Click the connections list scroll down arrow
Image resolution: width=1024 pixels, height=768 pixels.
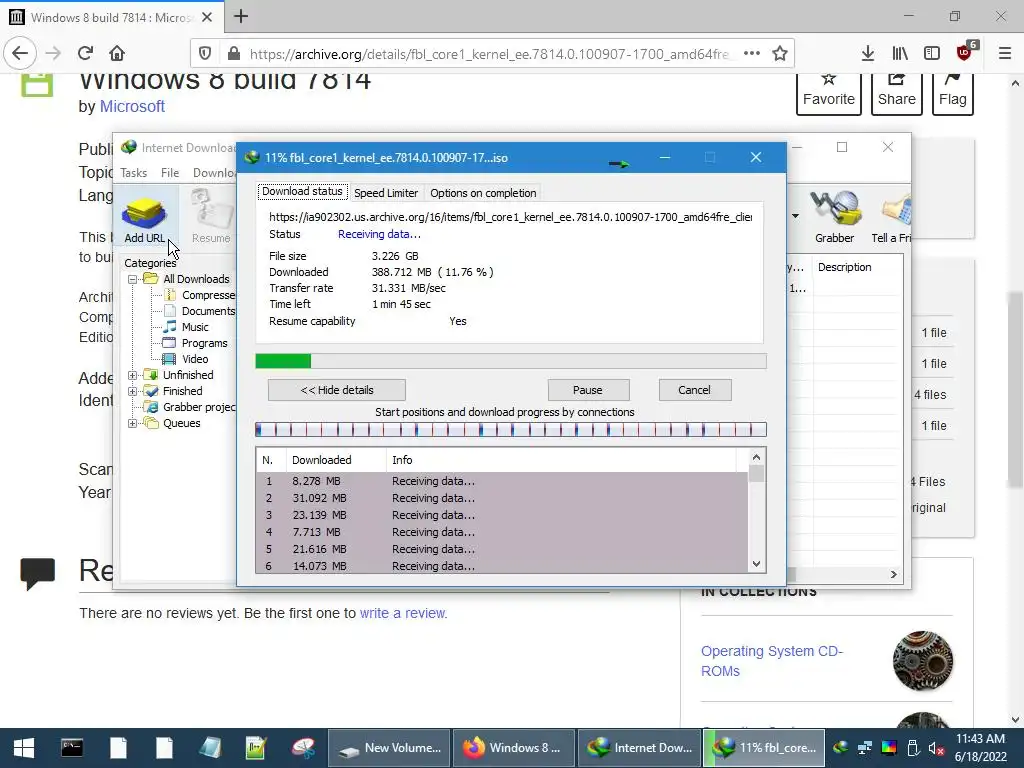(756, 564)
